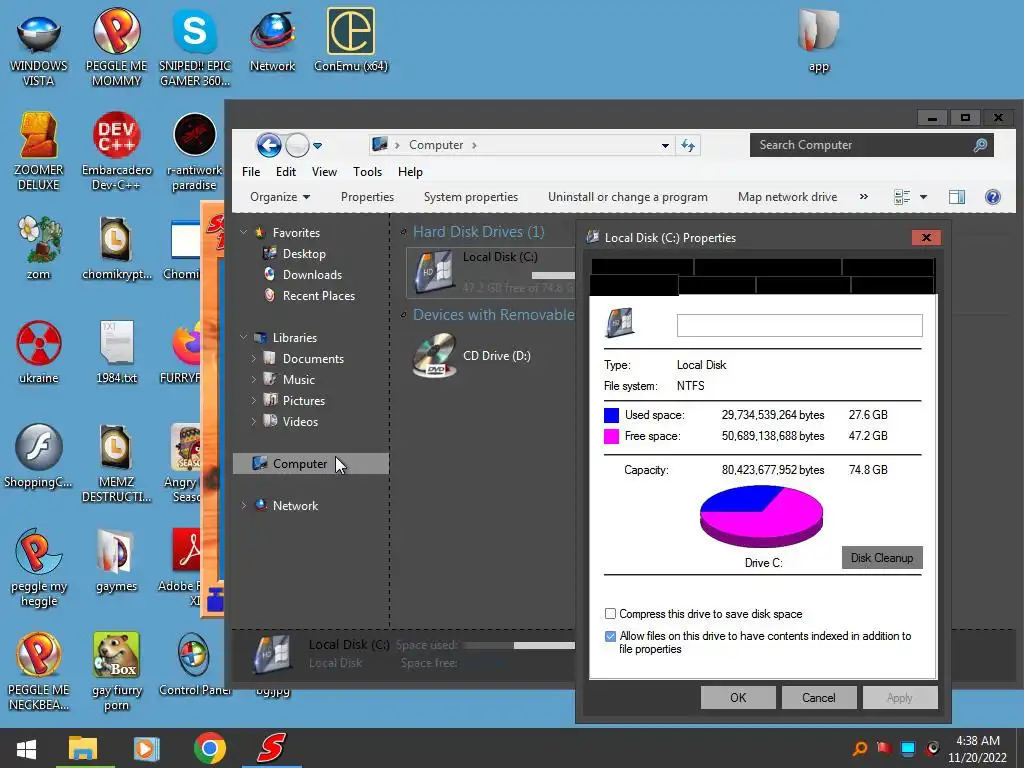
Task: Click the Network desktop icon
Action: pyautogui.click(x=272, y=40)
